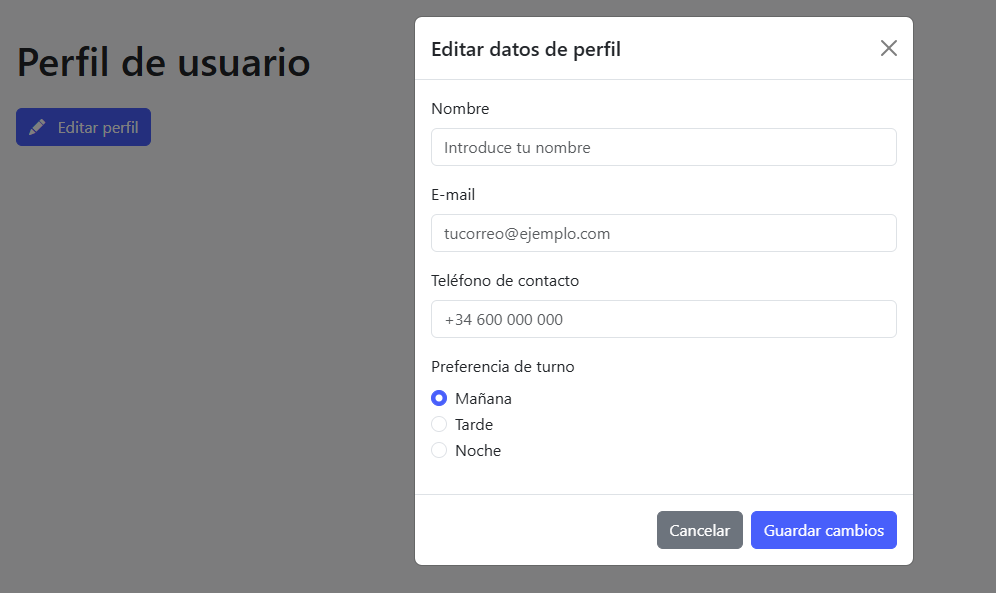Close the Editar datos de perfil dialog

point(888,48)
